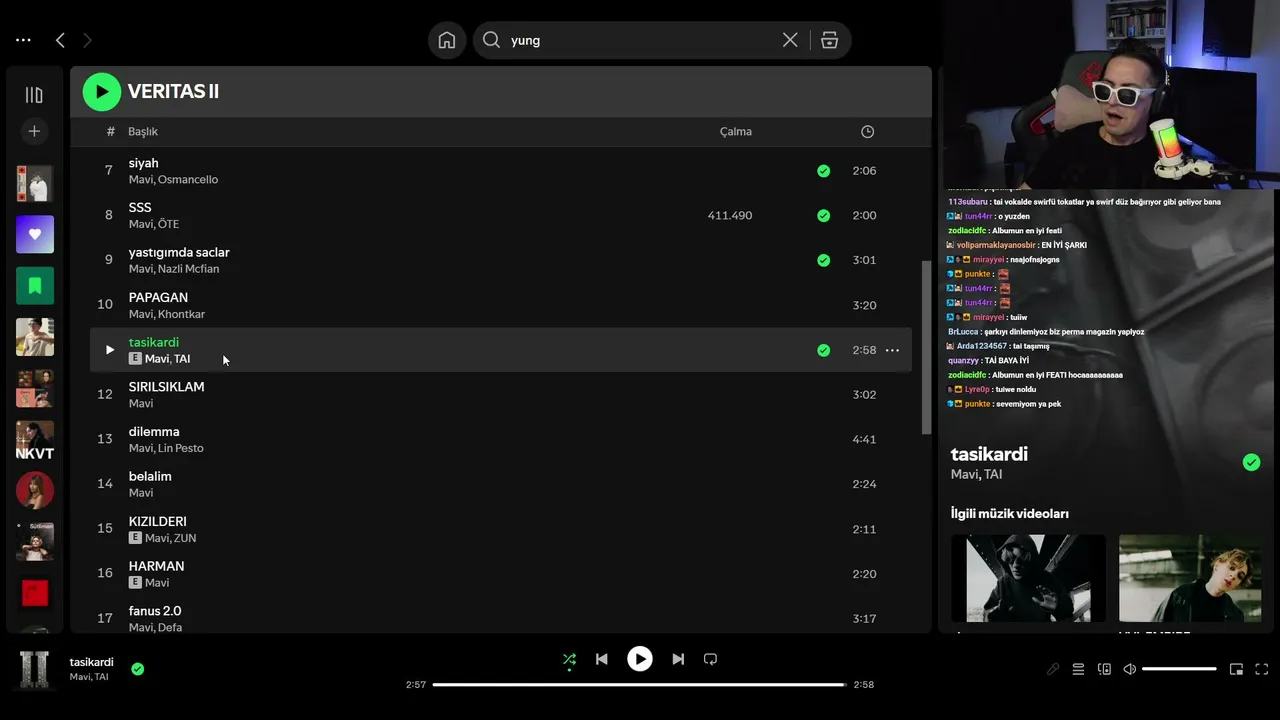Viewport: 1280px width, 720px height.
Task: Open artist Khontkar from the PAPAGAN row
Action: click(x=181, y=314)
